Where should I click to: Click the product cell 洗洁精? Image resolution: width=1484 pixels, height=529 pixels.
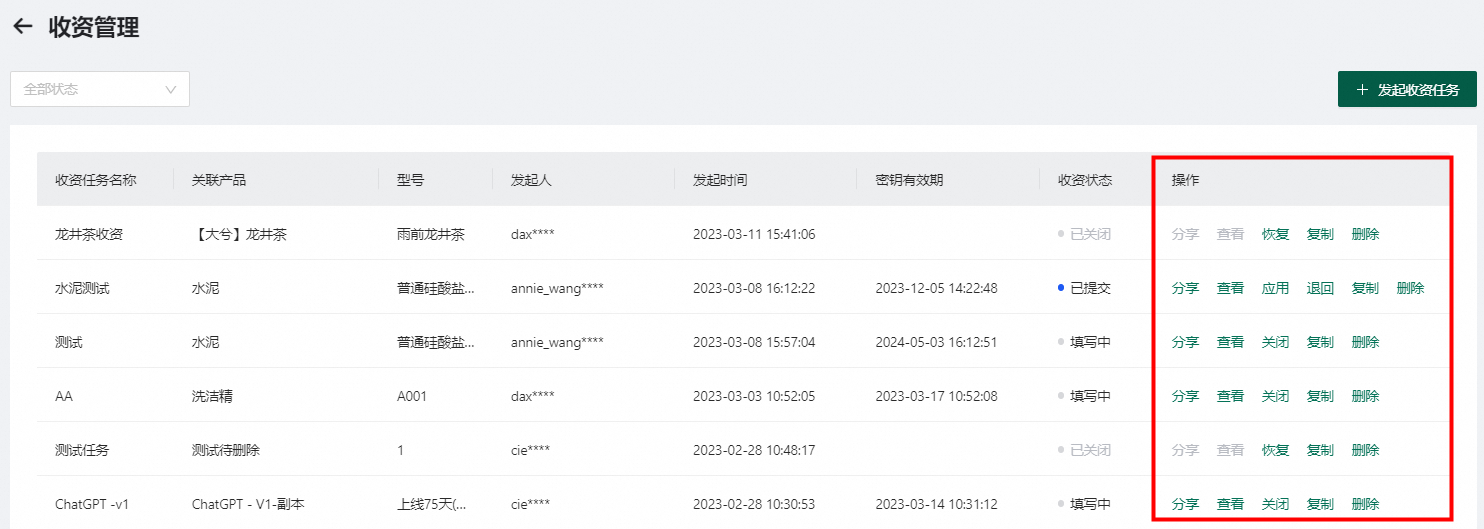pos(212,396)
